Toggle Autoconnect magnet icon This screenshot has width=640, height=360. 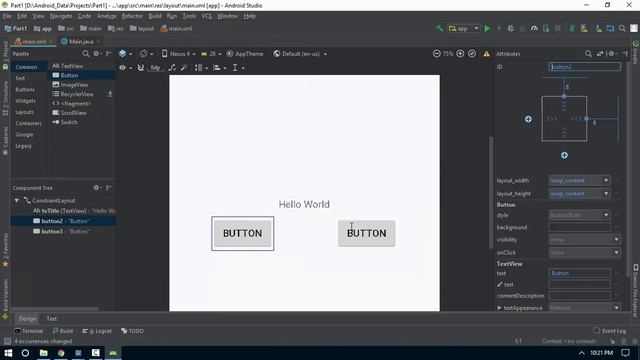140,68
